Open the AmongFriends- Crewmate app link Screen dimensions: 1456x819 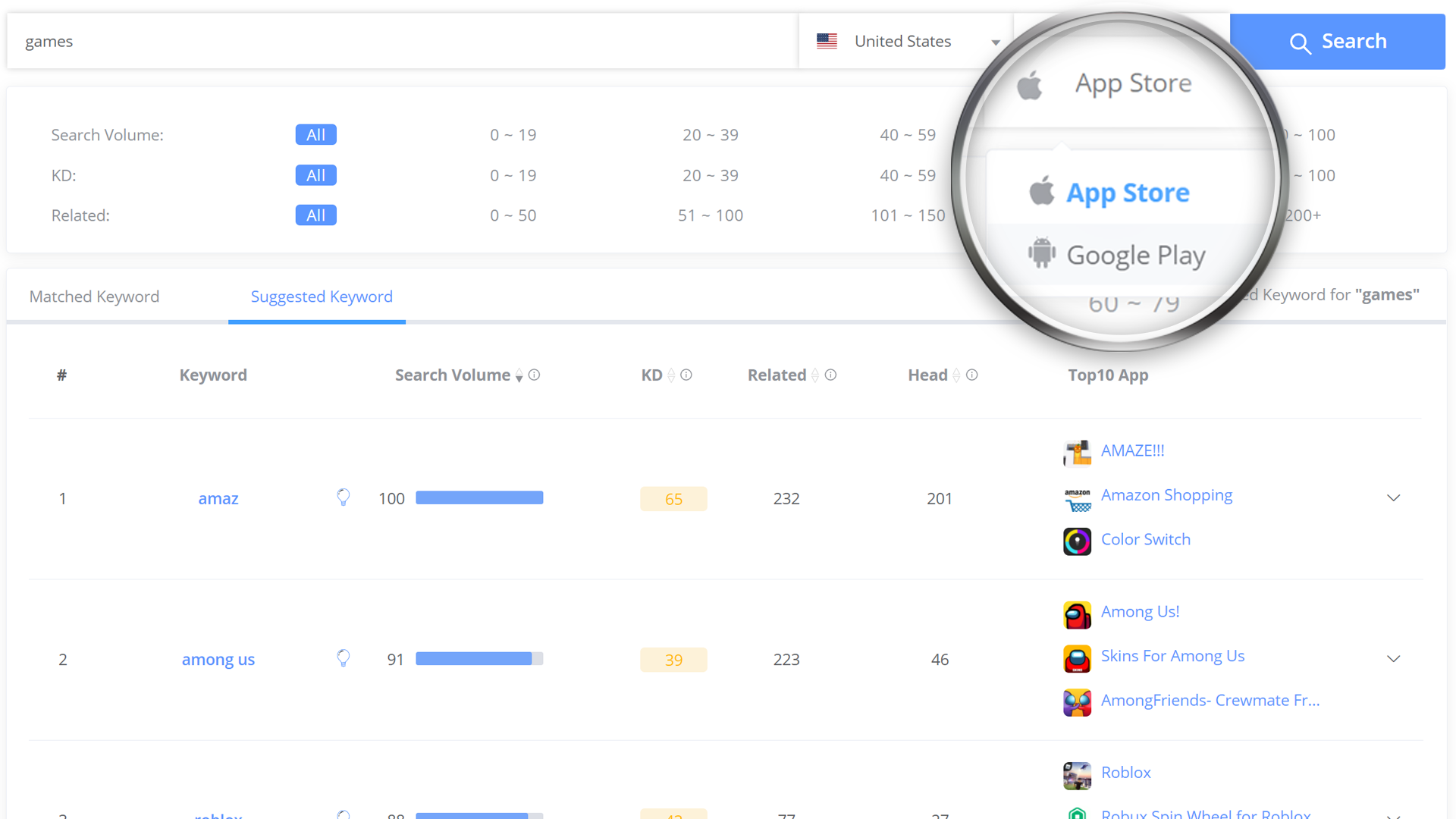[x=1210, y=700]
